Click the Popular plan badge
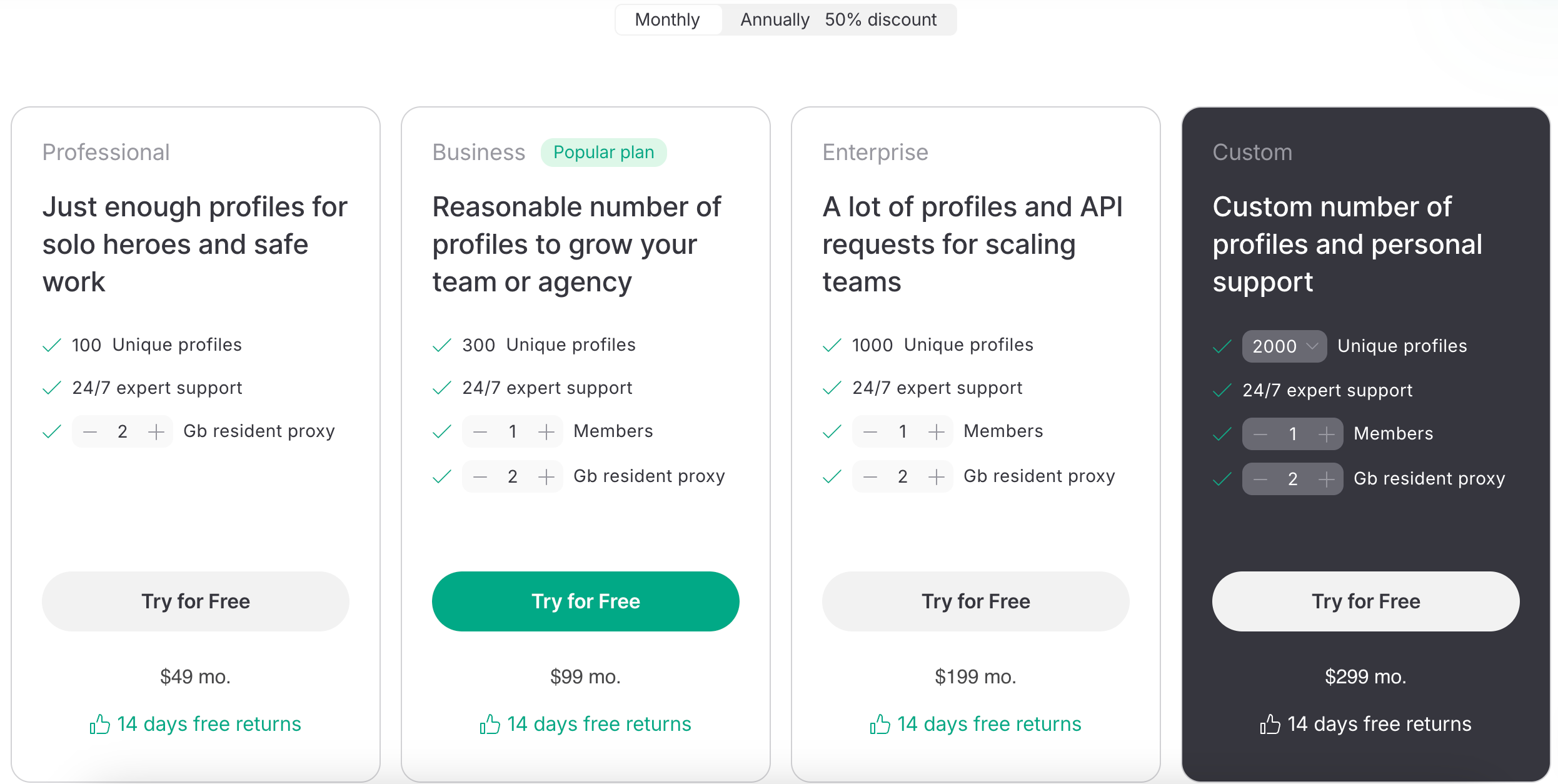This screenshot has height=784, width=1558. point(603,153)
